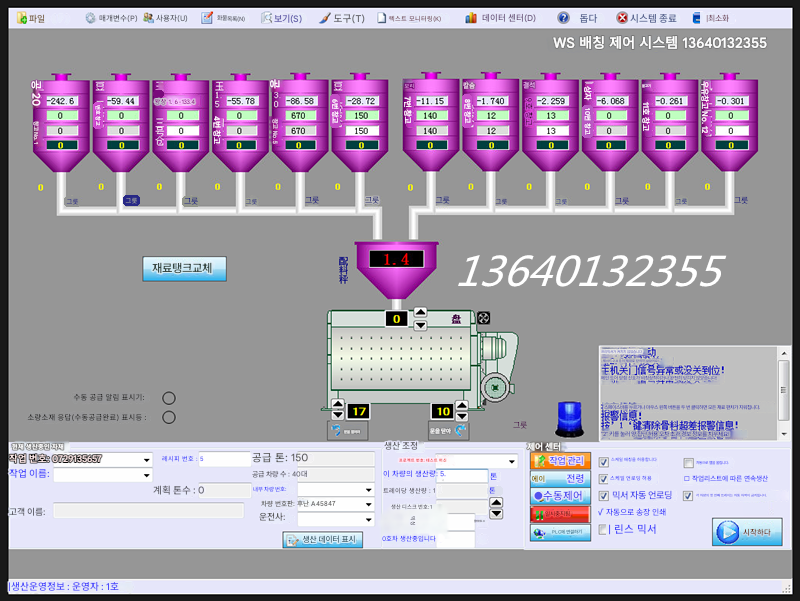
Task: Enable the 린스 믹서 checkbox
Action: pos(603,529)
